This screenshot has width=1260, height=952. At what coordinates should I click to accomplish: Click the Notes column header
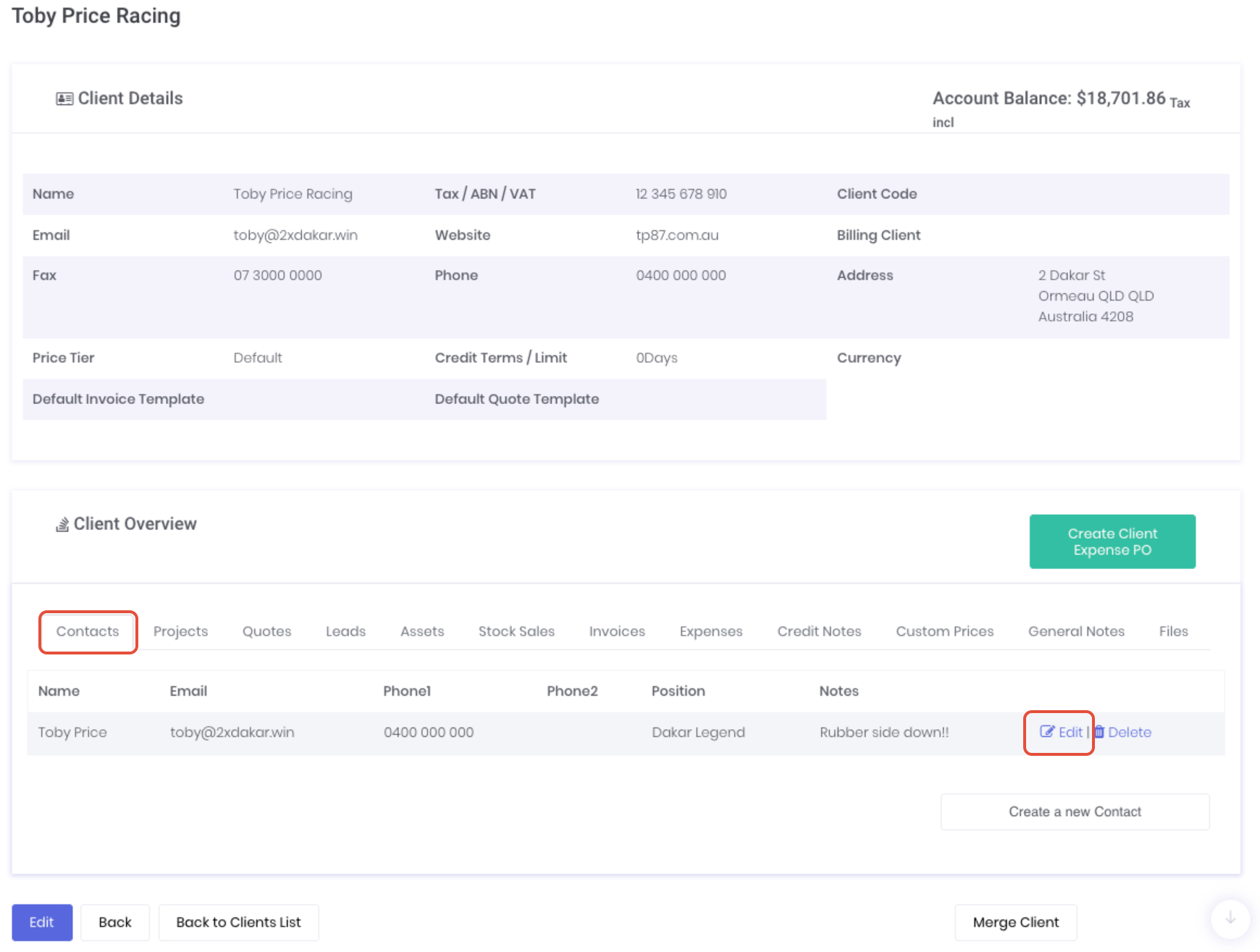pyautogui.click(x=839, y=691)
